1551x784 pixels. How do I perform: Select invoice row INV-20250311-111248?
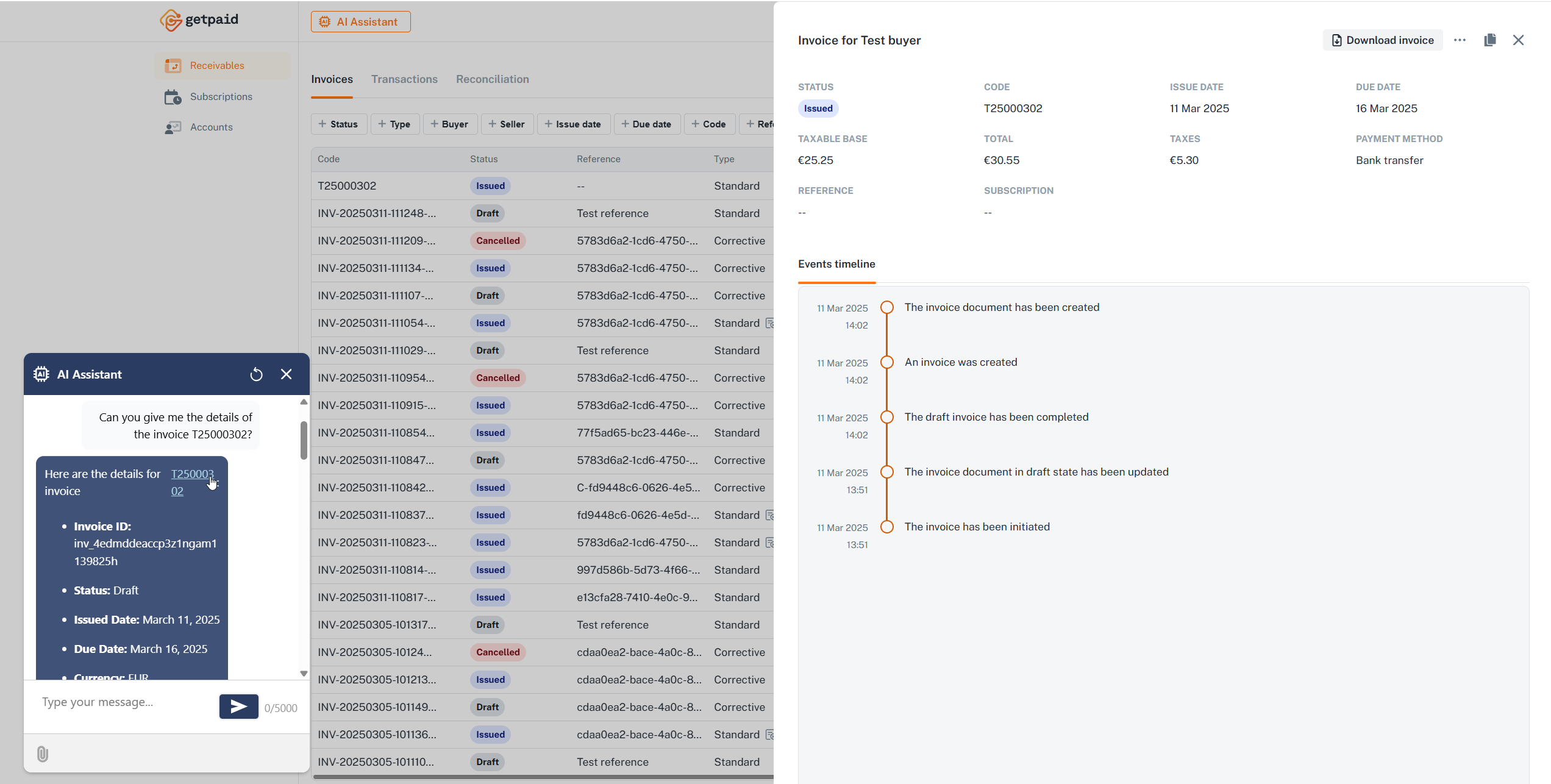[542, 213]
